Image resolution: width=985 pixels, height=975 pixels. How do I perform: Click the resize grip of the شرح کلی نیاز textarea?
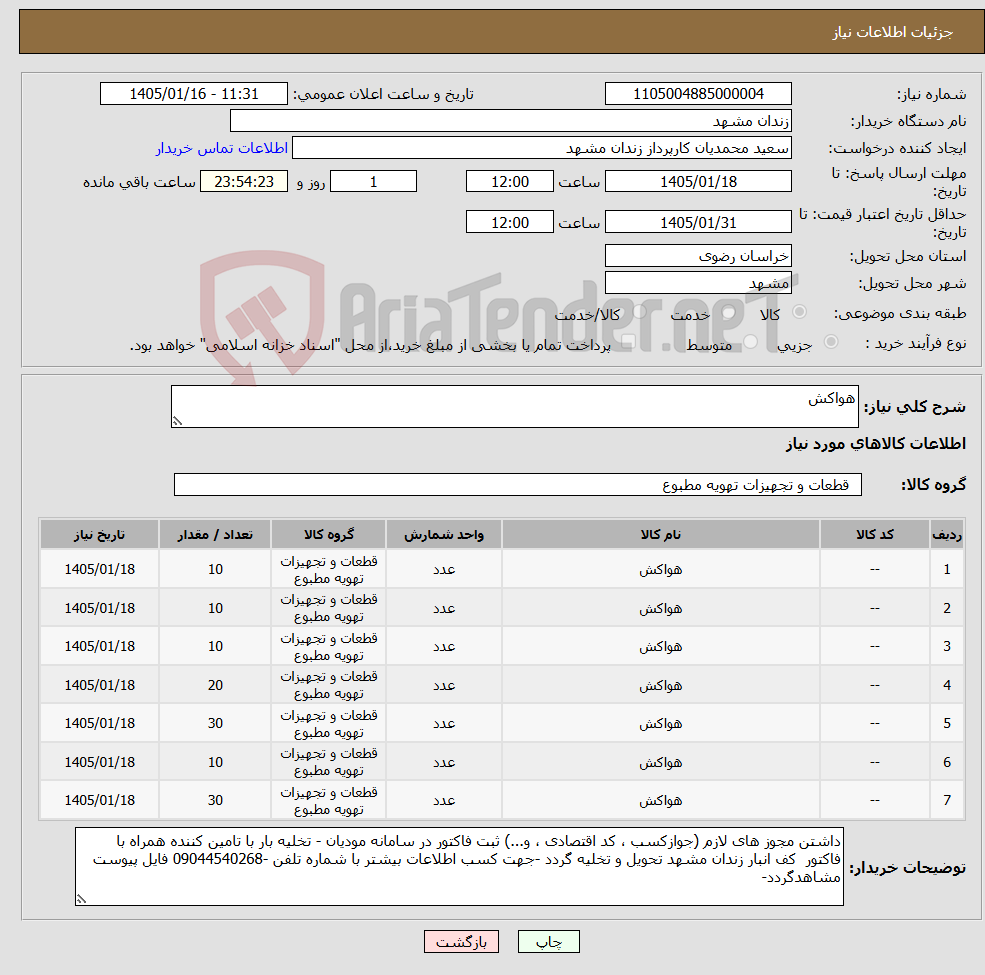pyautogui.click(x=177, y=422)
